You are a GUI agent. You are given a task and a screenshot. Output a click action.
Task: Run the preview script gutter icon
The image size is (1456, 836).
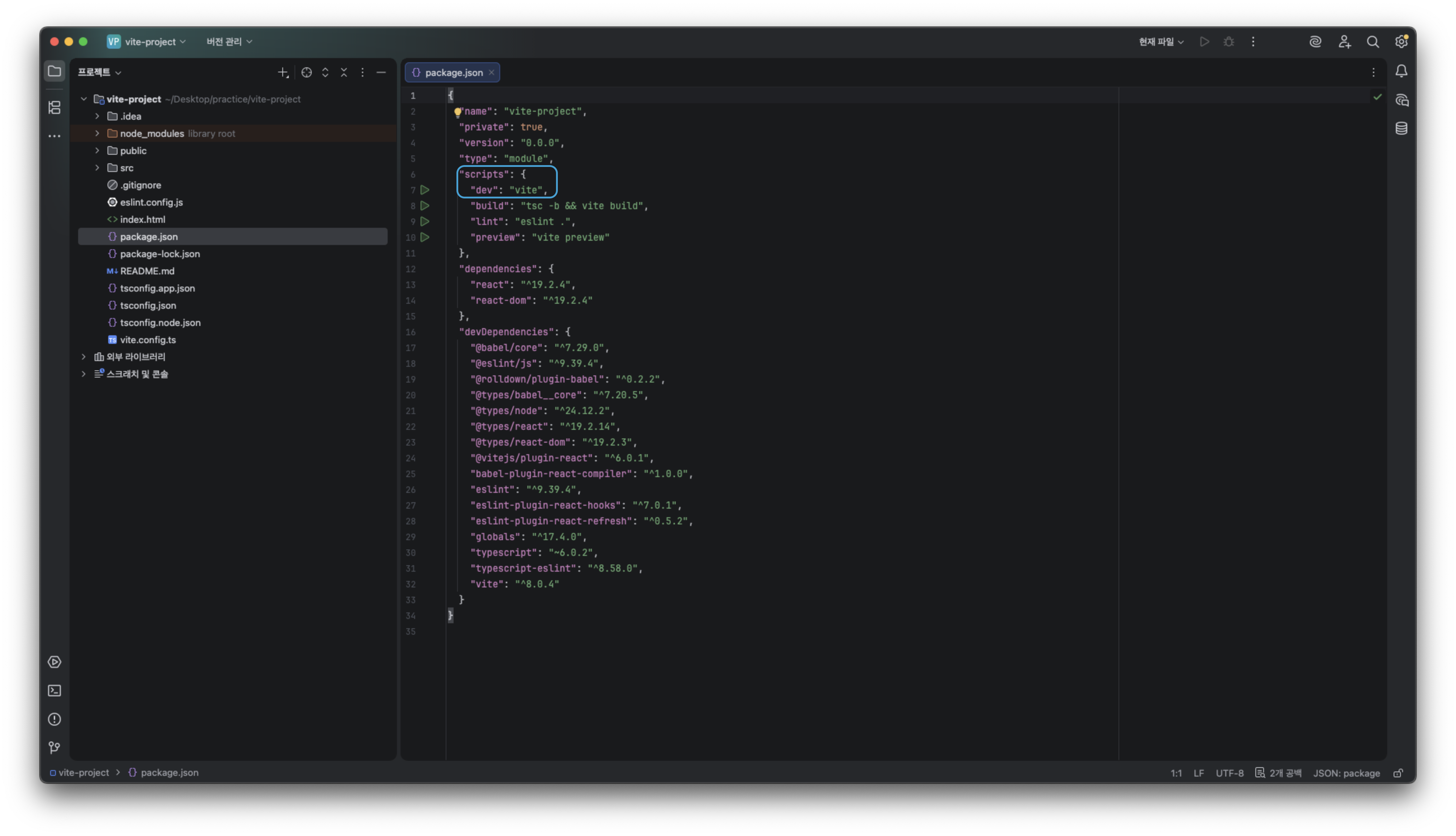click(425, 237)
